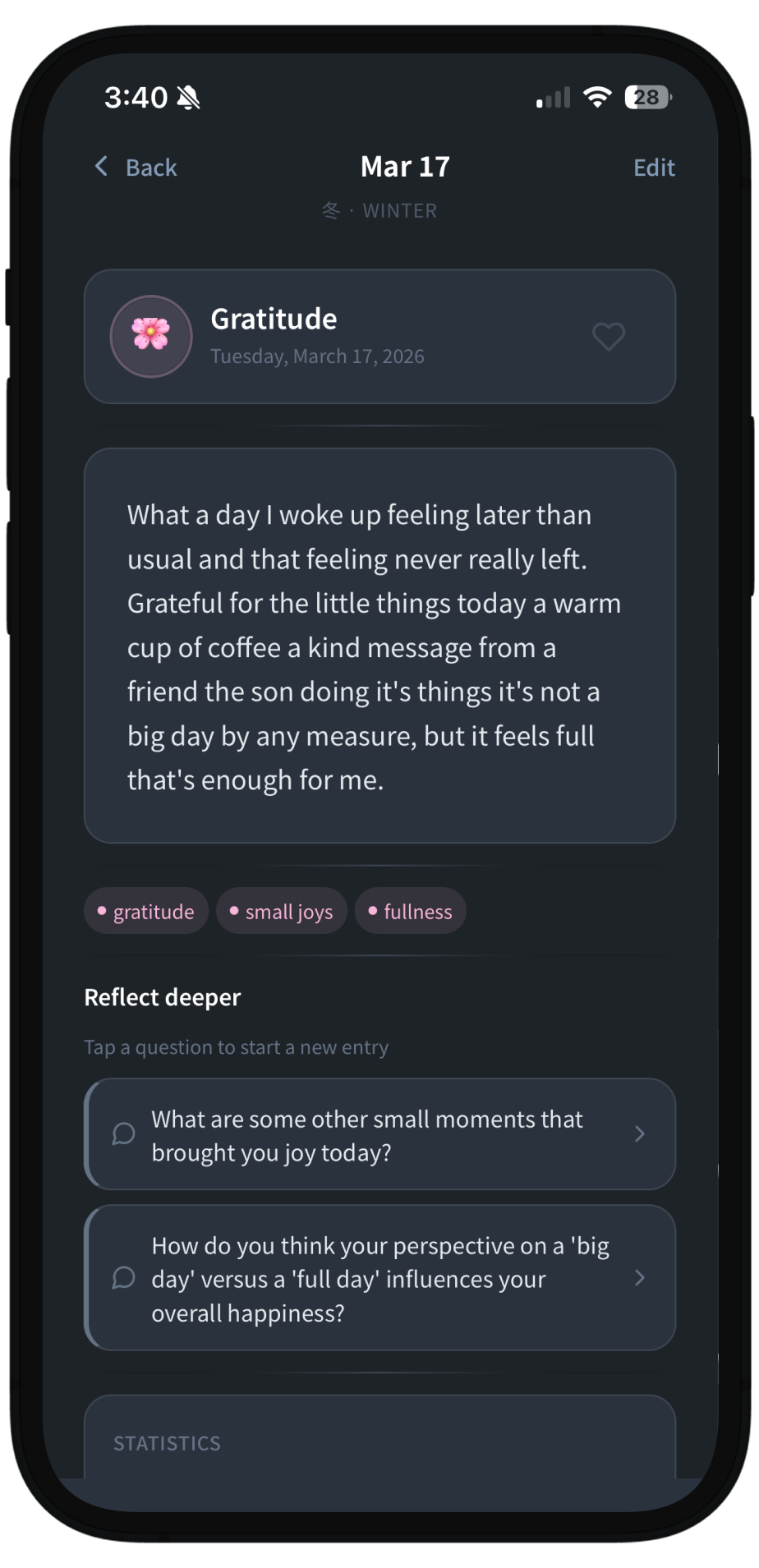Select the small joys tag

pos(282,912)
